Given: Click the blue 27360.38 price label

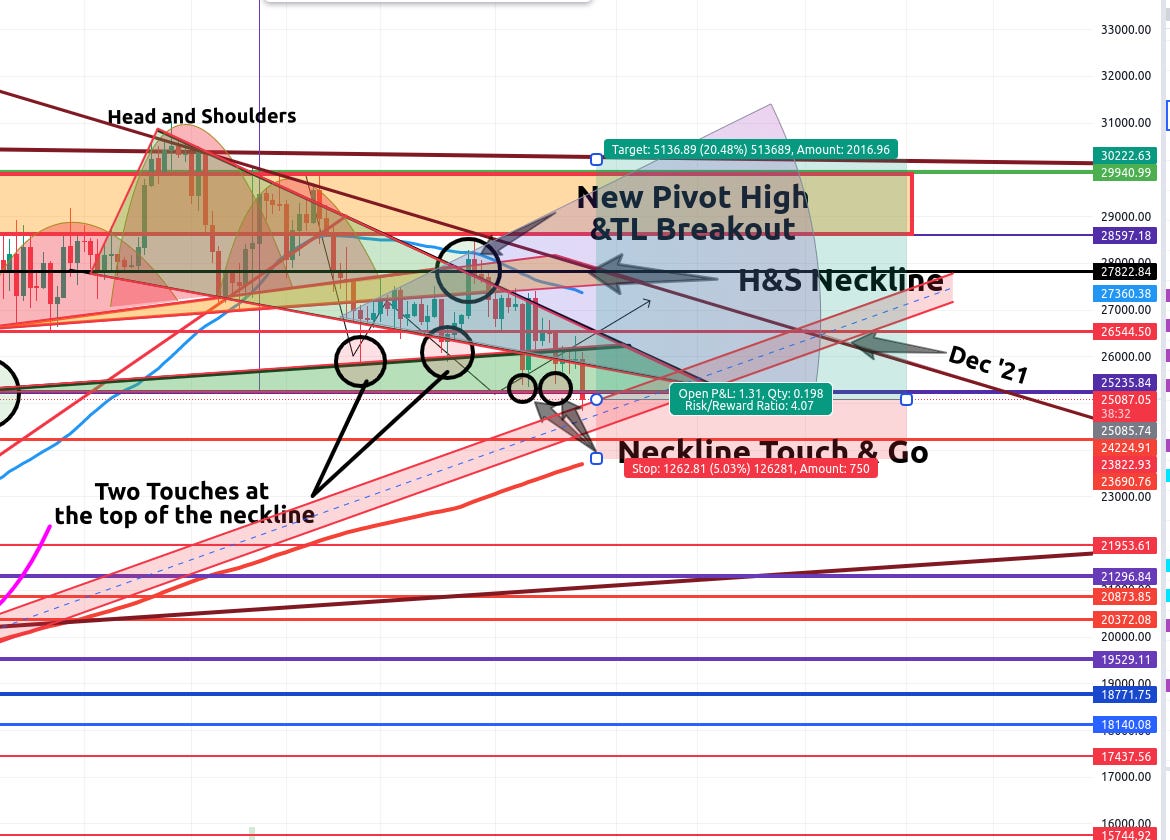Looking at the screenshot, I should click(1126, 293).
